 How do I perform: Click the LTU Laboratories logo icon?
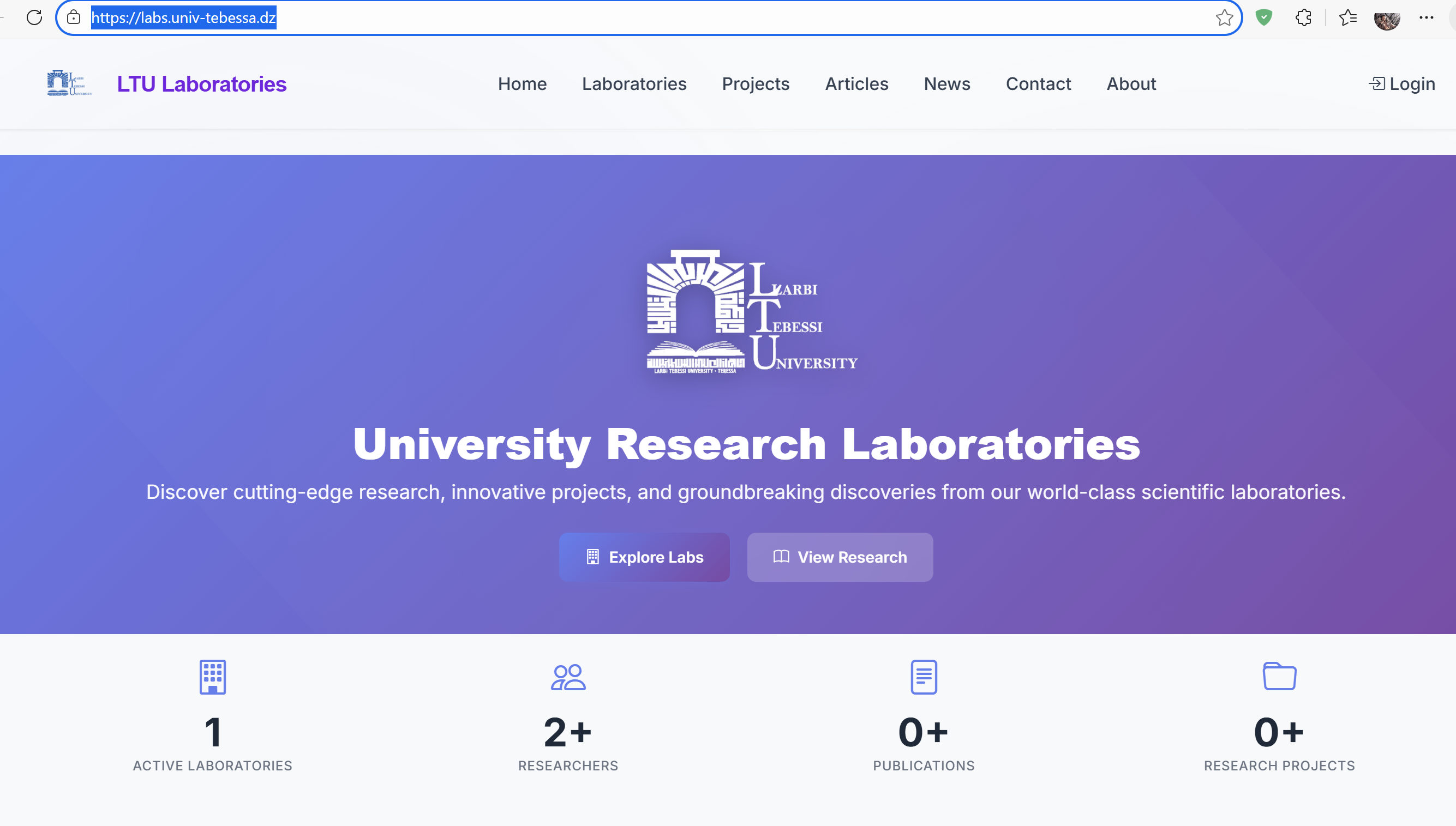click(x=68, y=83)
